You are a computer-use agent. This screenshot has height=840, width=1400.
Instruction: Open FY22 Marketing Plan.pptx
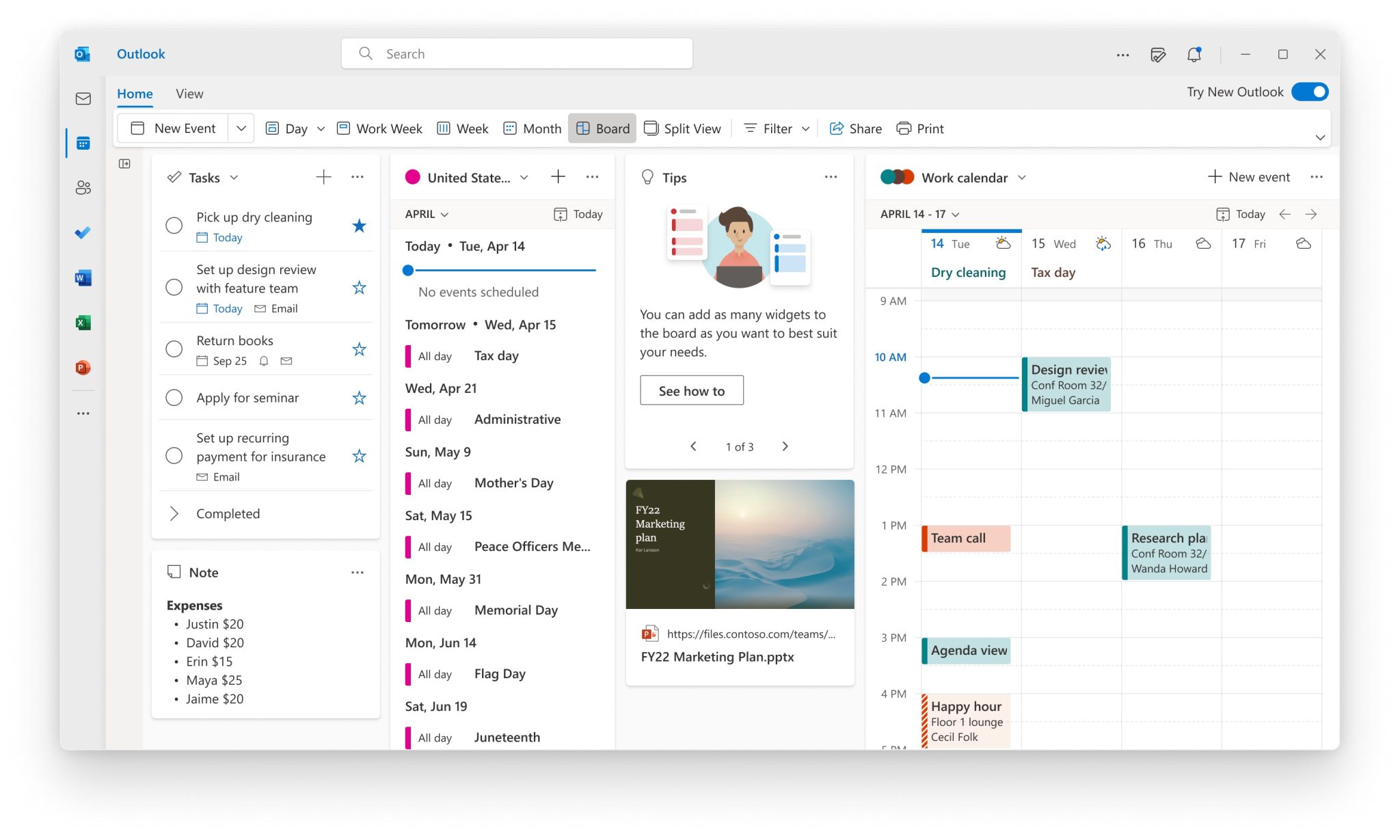tap(717, 657)
